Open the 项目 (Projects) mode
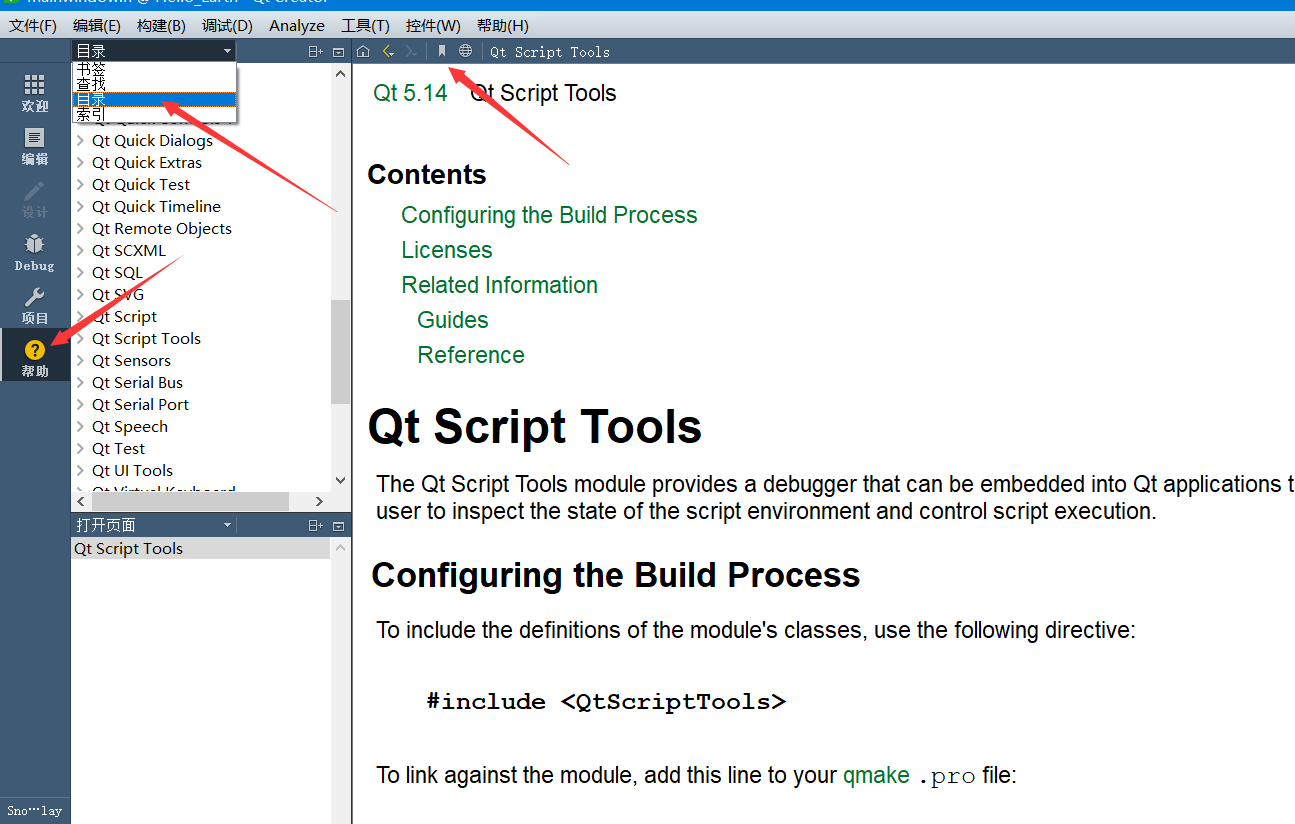 tap(35, 306)
